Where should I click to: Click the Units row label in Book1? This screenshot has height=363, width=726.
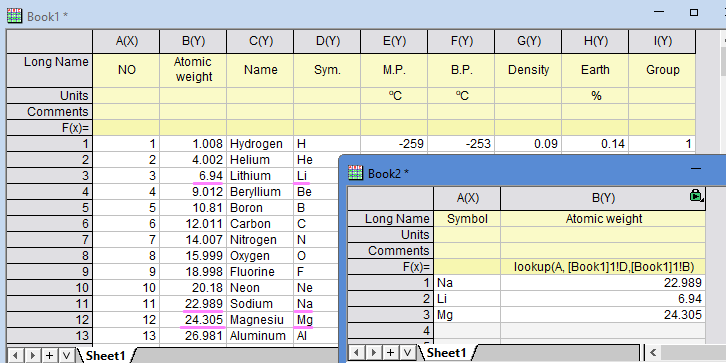[x=49, y=96]
